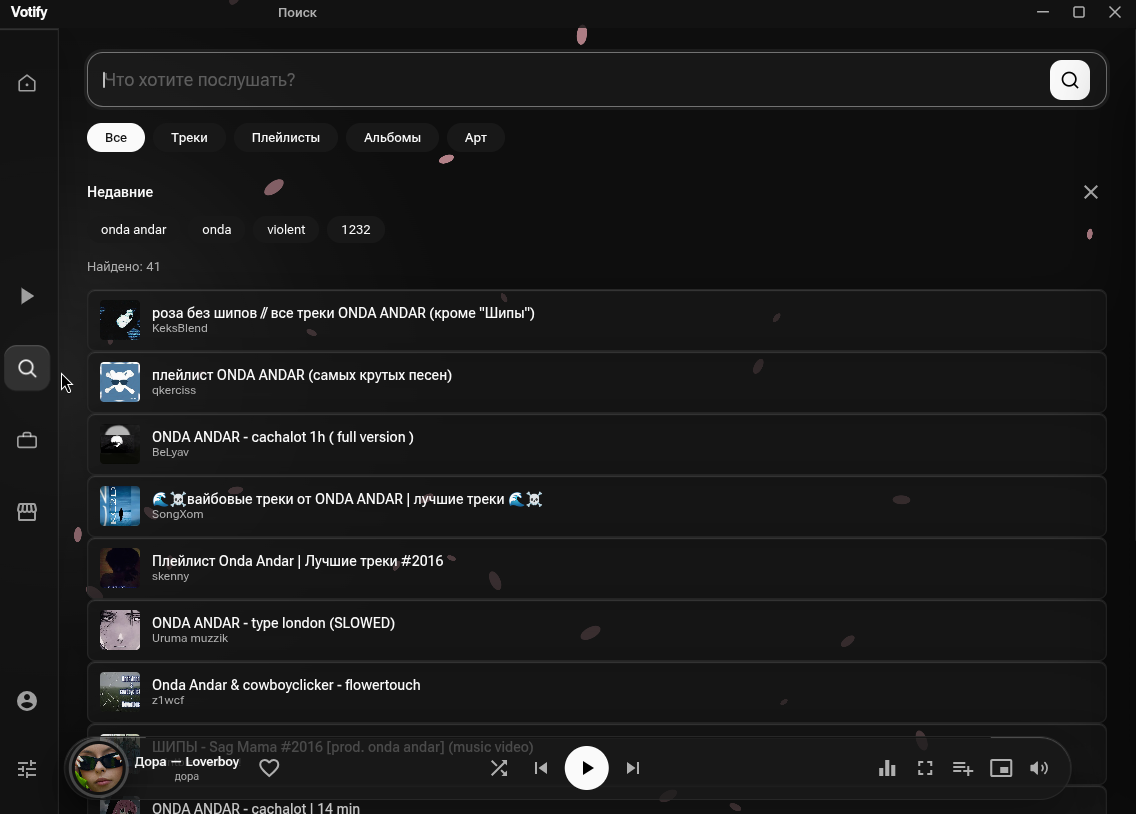Screen dimensions: 1136x814
Task: Clear recent searches with the X icon
Action: (1090, 192)
